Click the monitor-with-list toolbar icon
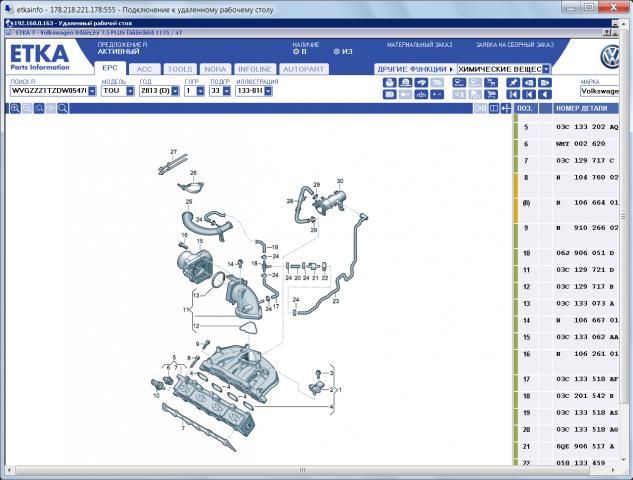The width and height of the screenshot is (633, 480). 459,83
